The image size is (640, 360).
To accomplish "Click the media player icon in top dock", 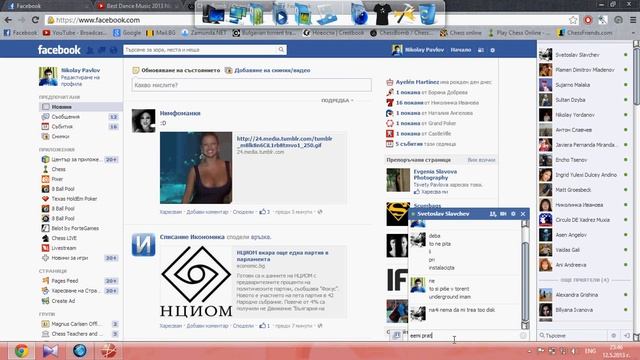I will (280, 15).
